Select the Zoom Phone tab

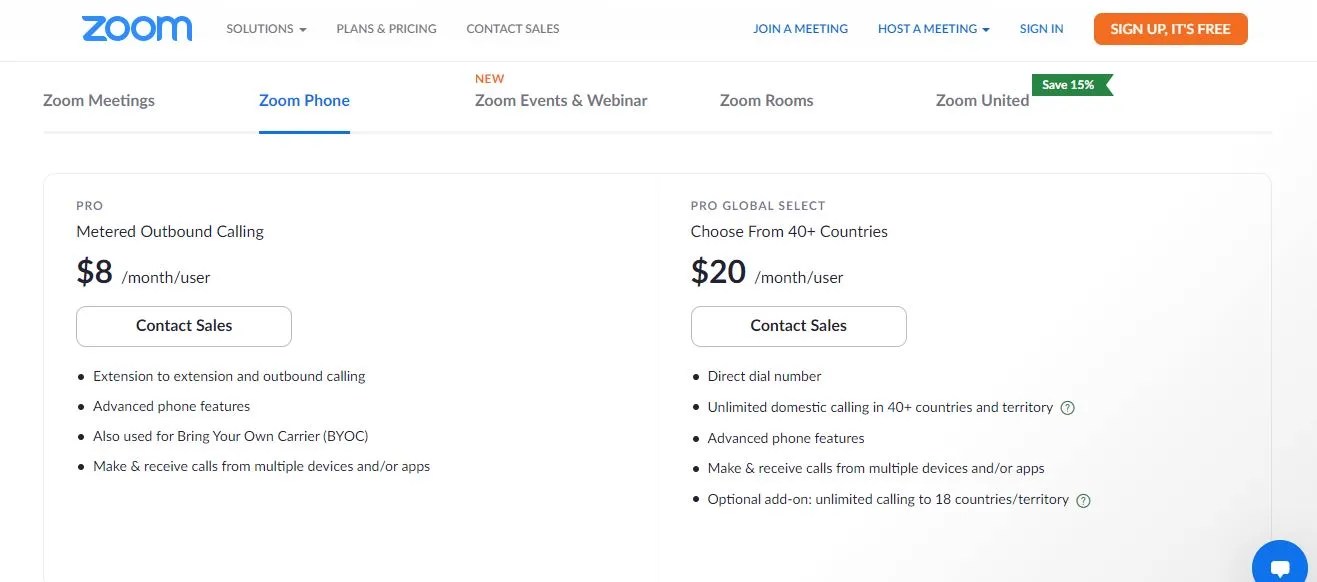click(x=304, y=100)
